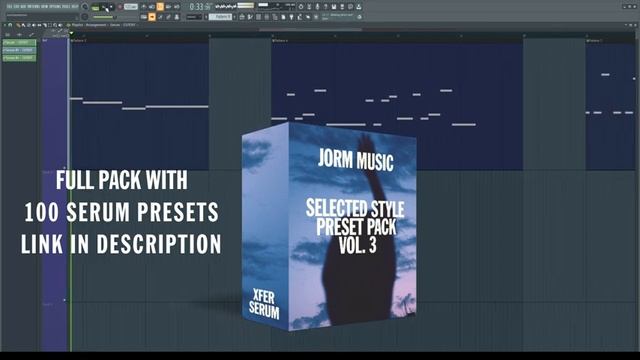Select the playlist Select tool
The image size is (640, 360).
[x=50, y=25]
